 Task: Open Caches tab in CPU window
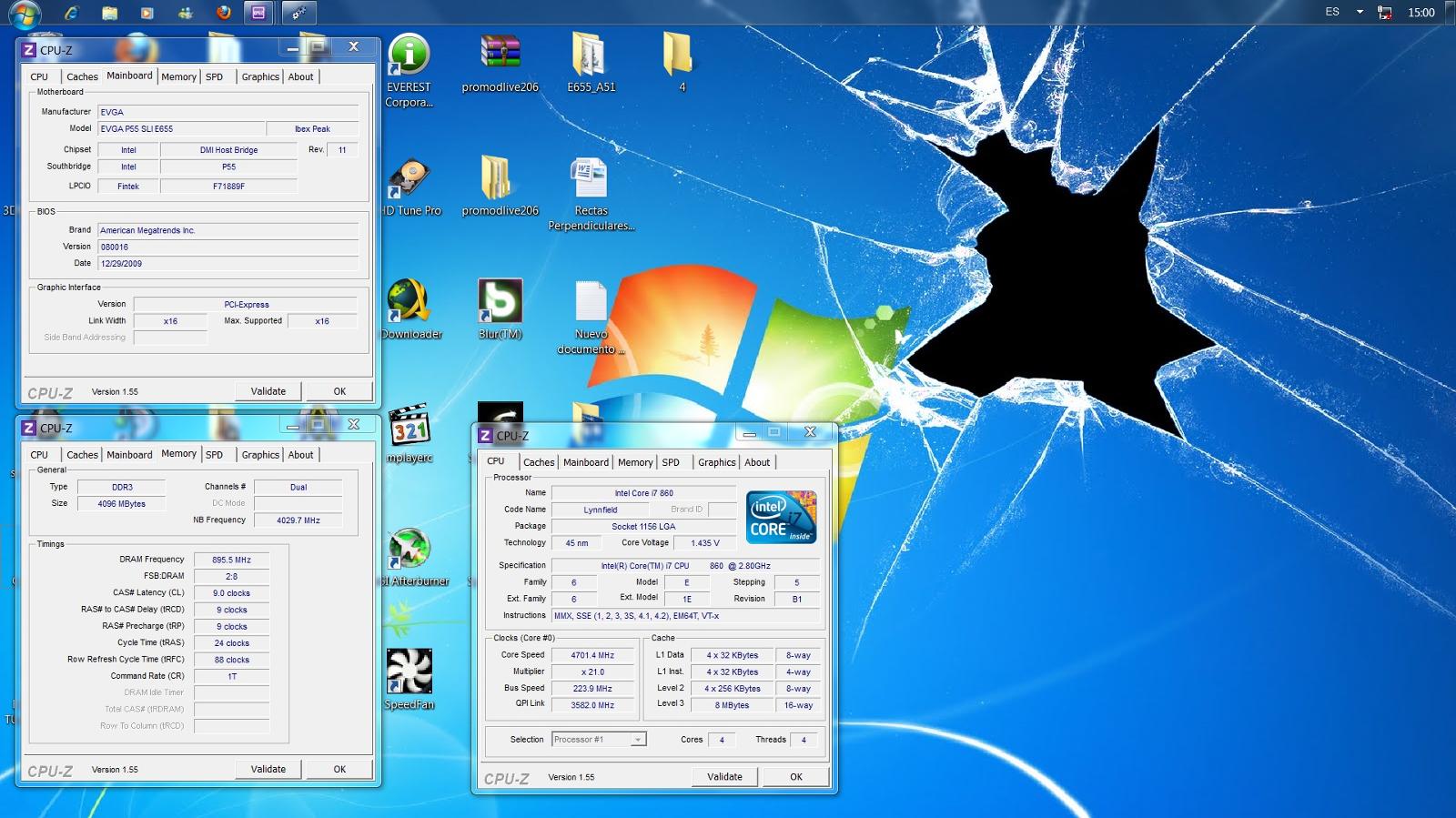click(x=539, y=461)
